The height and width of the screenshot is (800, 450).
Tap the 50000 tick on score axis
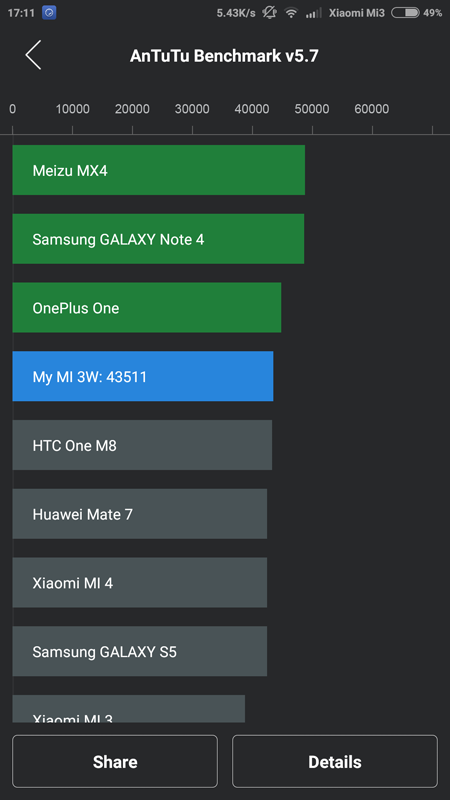tap(312, 109)
